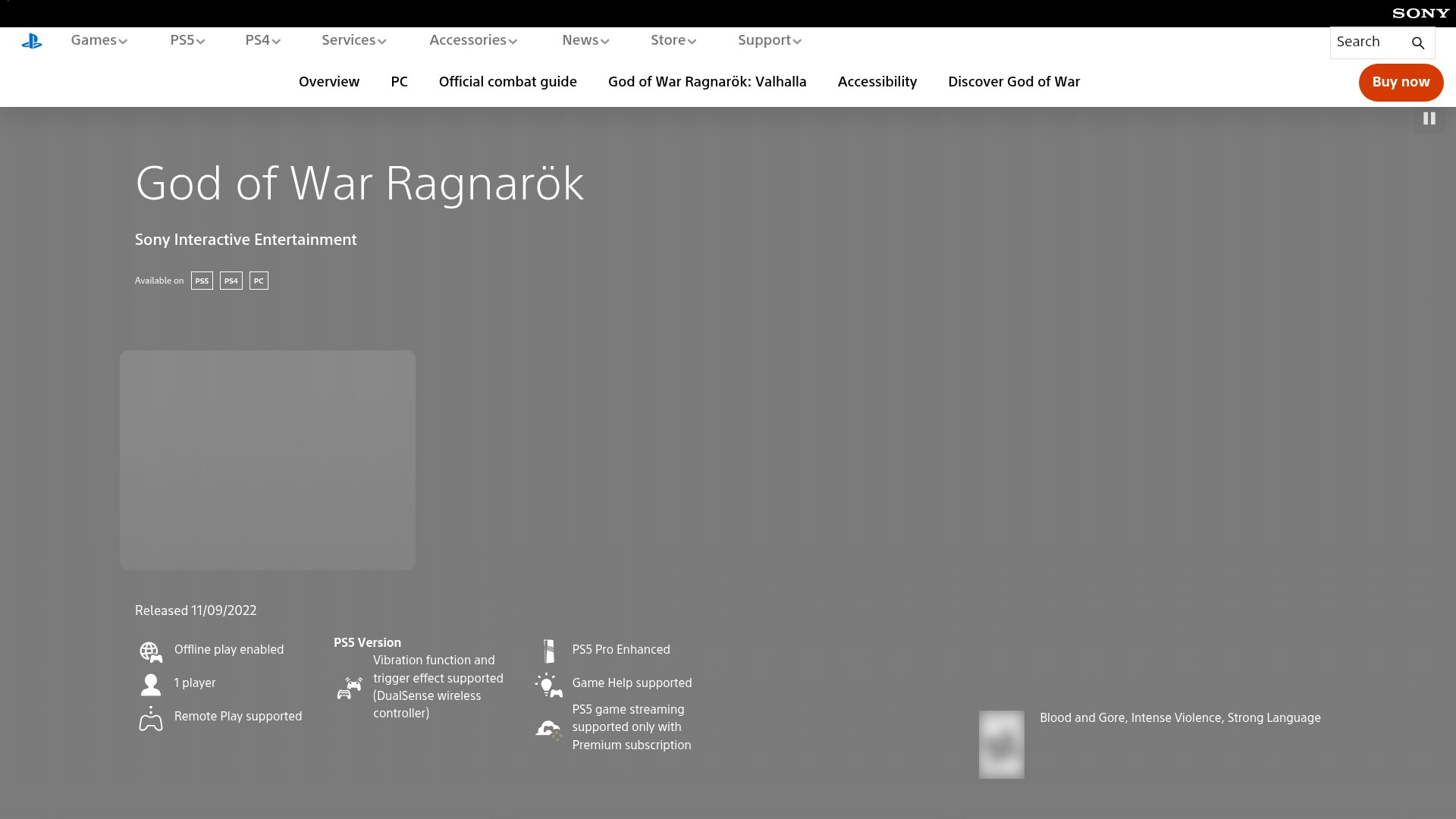Click the SONY logo in top bar

[1420, 13]
